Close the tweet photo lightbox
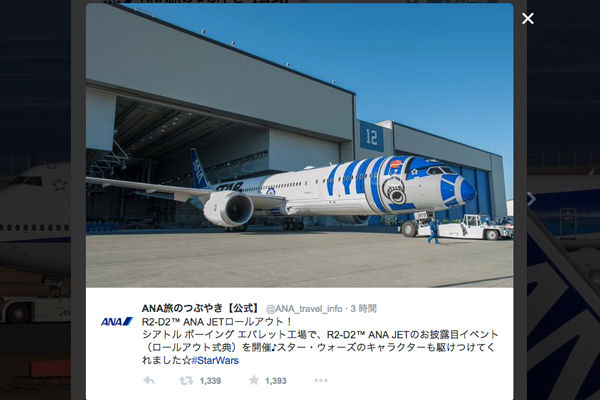 tap(528, 18)
